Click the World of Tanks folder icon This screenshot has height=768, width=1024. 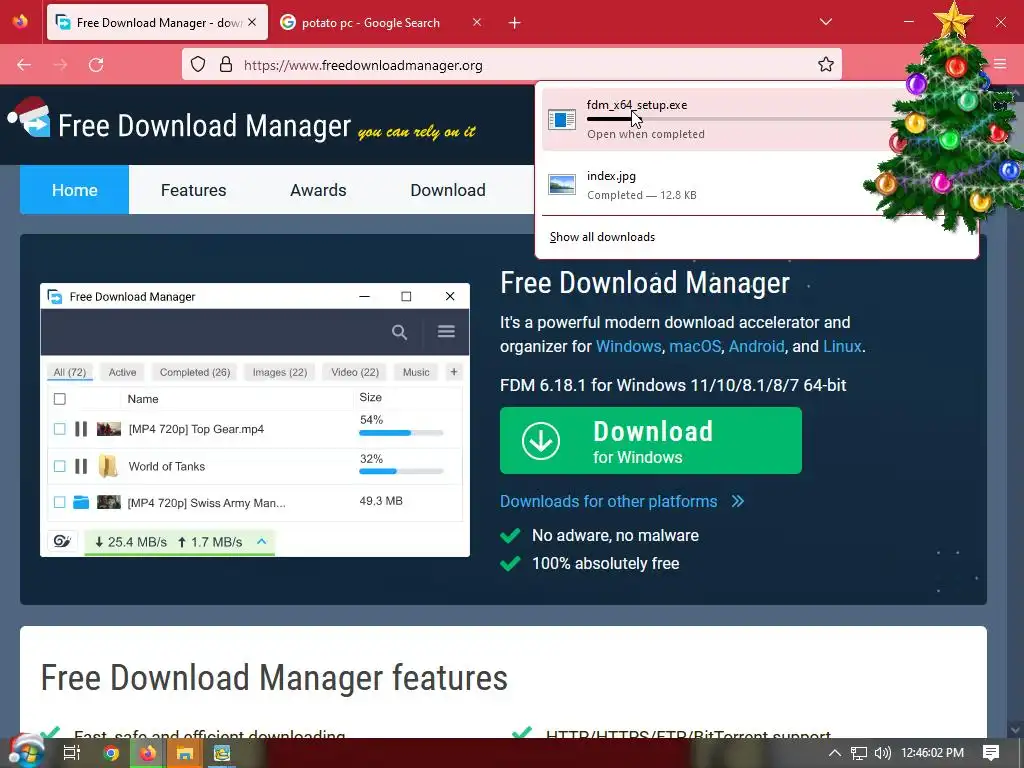tap(108, 466)
